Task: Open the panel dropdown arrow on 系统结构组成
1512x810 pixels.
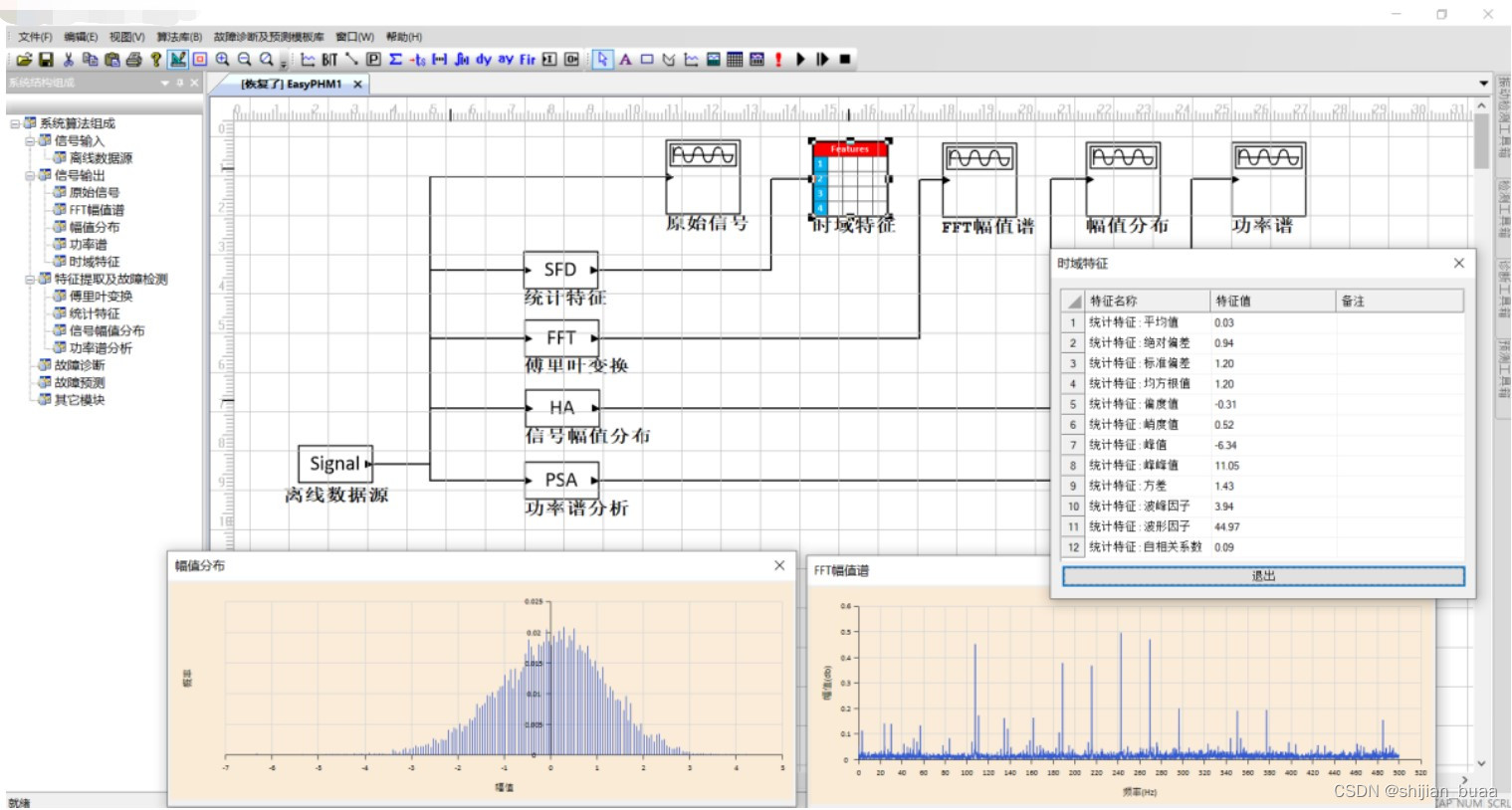Action: 164,84
